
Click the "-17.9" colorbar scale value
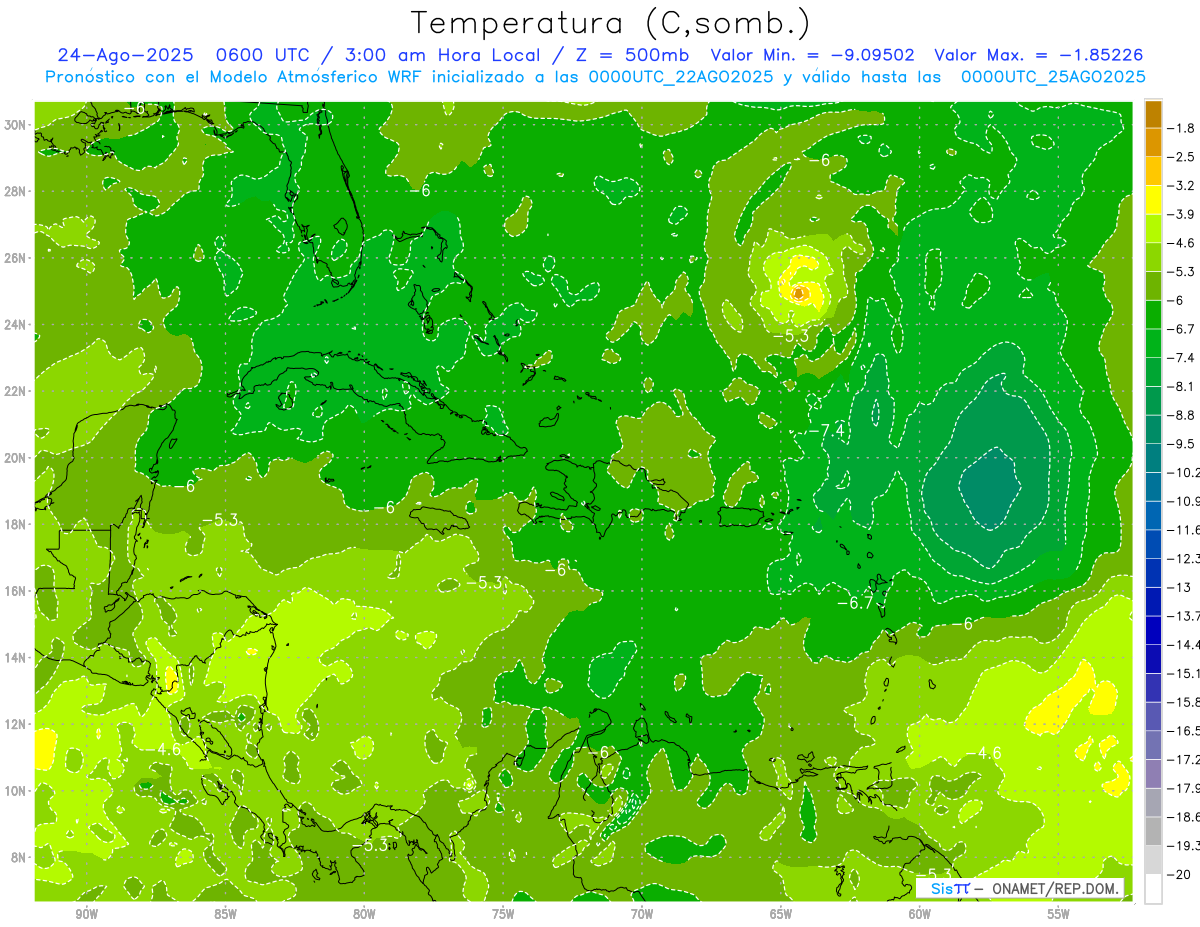1185,787
